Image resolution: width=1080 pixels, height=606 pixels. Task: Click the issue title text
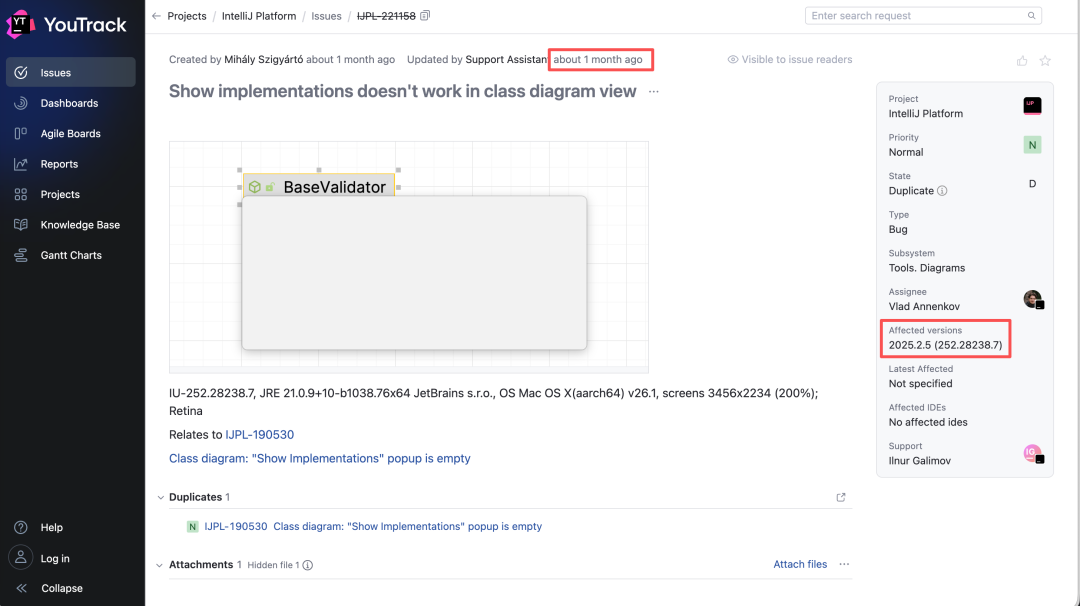(x=402, y=92)
